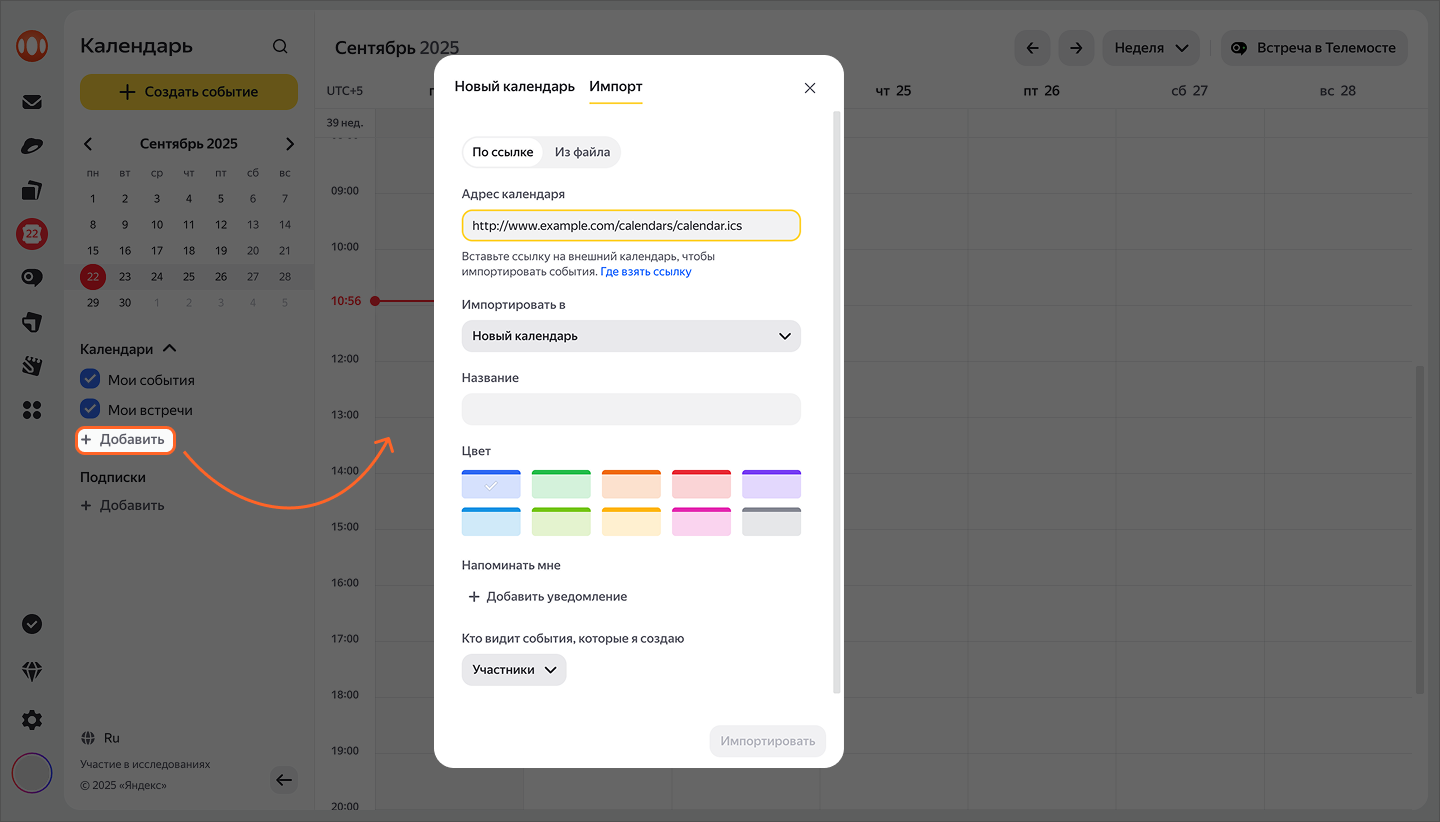Viewport: 1440px width, 822px height.
Task: Open the Disk icon in sidebar
Action: click(x=32, y=146)
